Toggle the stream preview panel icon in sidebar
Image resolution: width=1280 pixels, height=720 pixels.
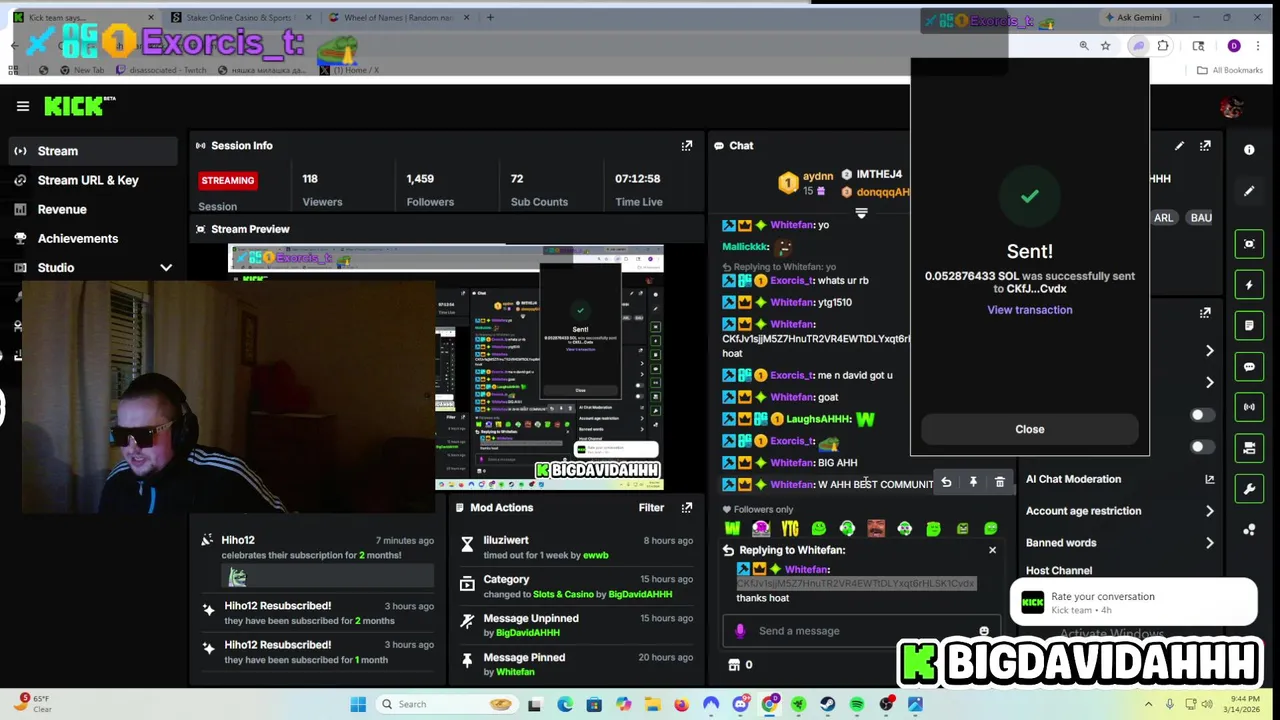pyautogui.click(x=1249, y=244)
